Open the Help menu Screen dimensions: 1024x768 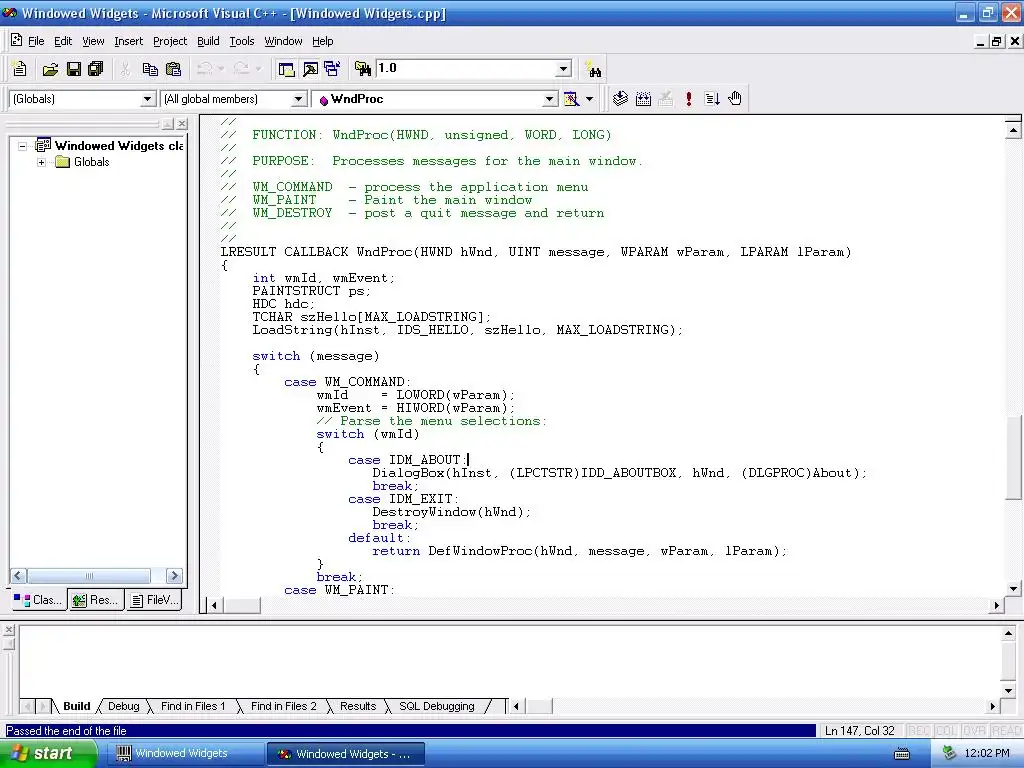[323, 41]
